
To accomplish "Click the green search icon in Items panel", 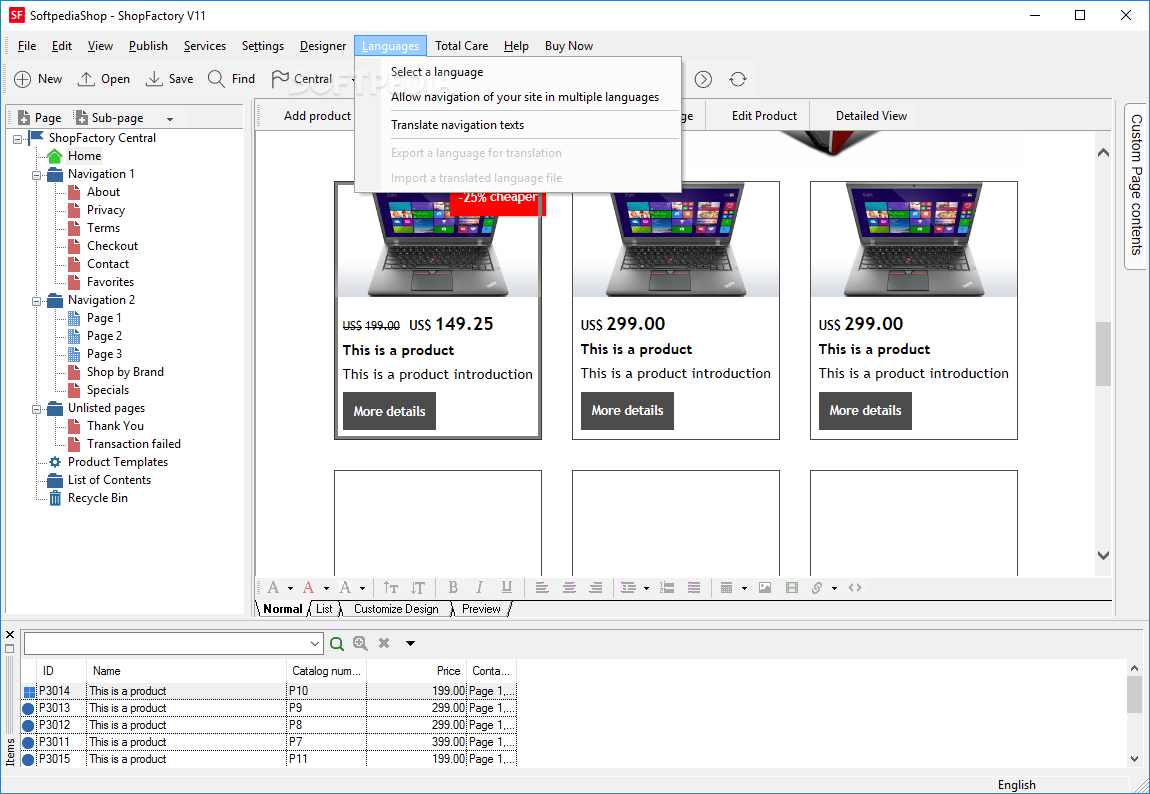I will (337, 644).
